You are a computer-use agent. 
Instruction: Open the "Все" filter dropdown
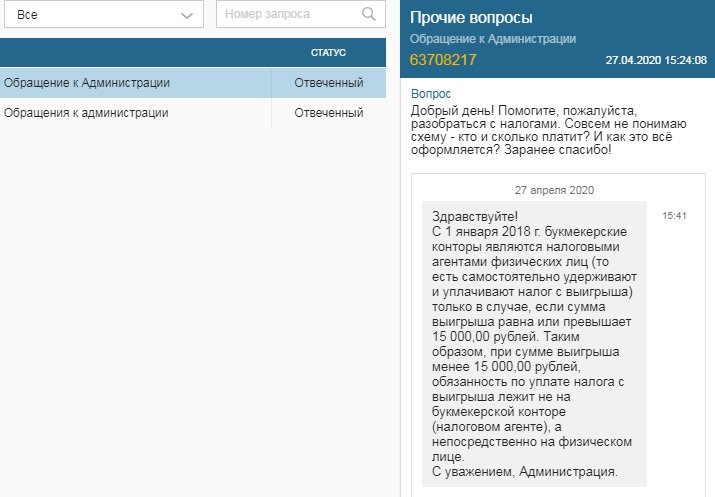(100, 15)
